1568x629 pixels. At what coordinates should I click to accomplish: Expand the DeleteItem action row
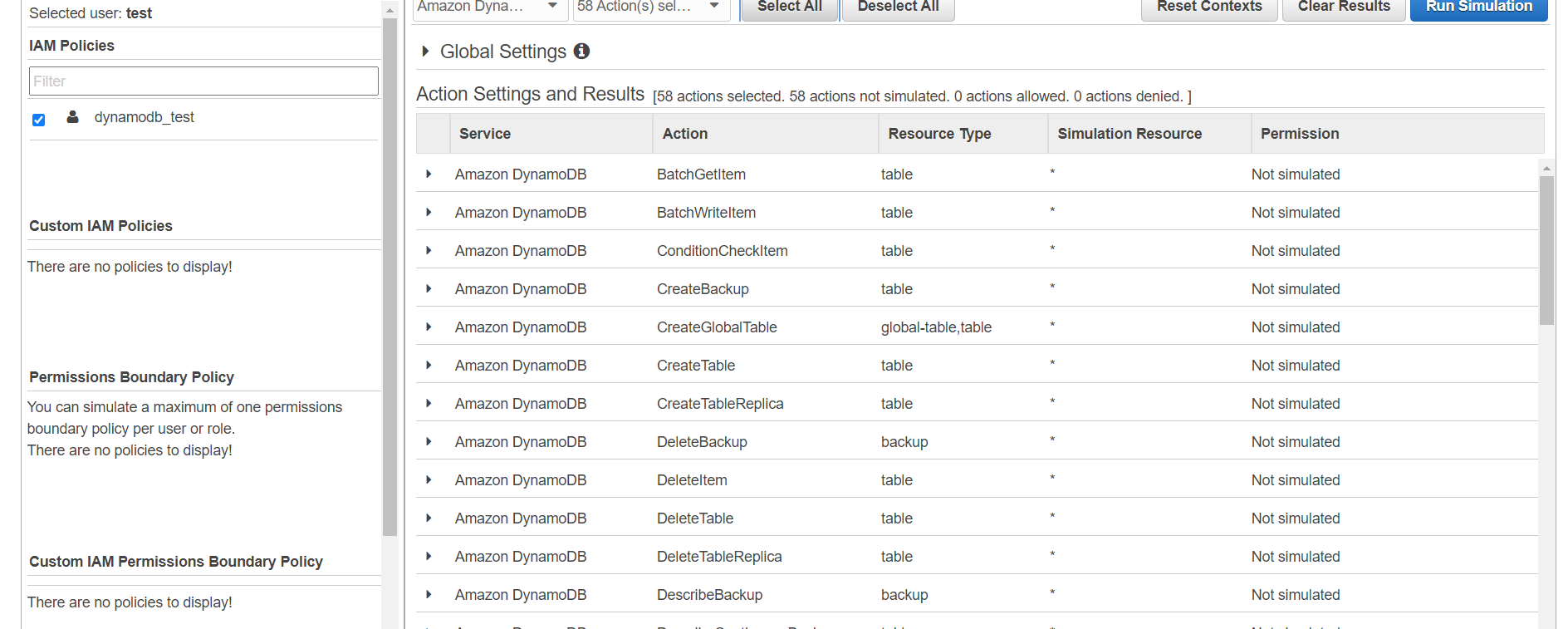point(429,479)
